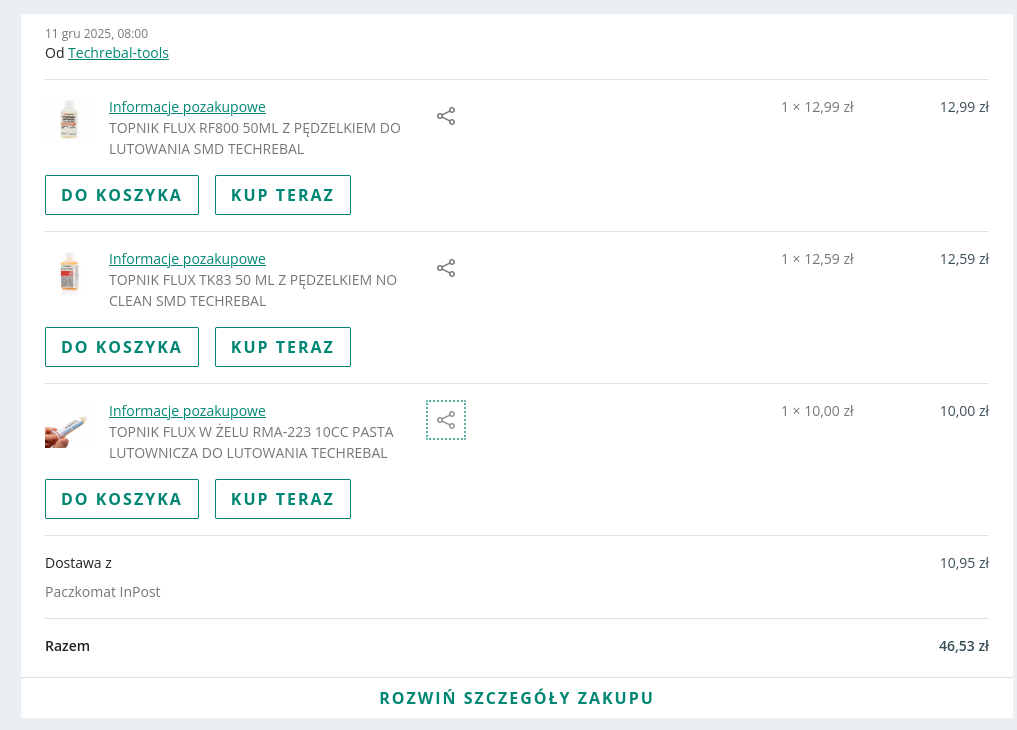The height and width of the screenshot is (730, 1017).
Task: Add RF800 flux to cart with Do koszyka
Action: point(122,195)
